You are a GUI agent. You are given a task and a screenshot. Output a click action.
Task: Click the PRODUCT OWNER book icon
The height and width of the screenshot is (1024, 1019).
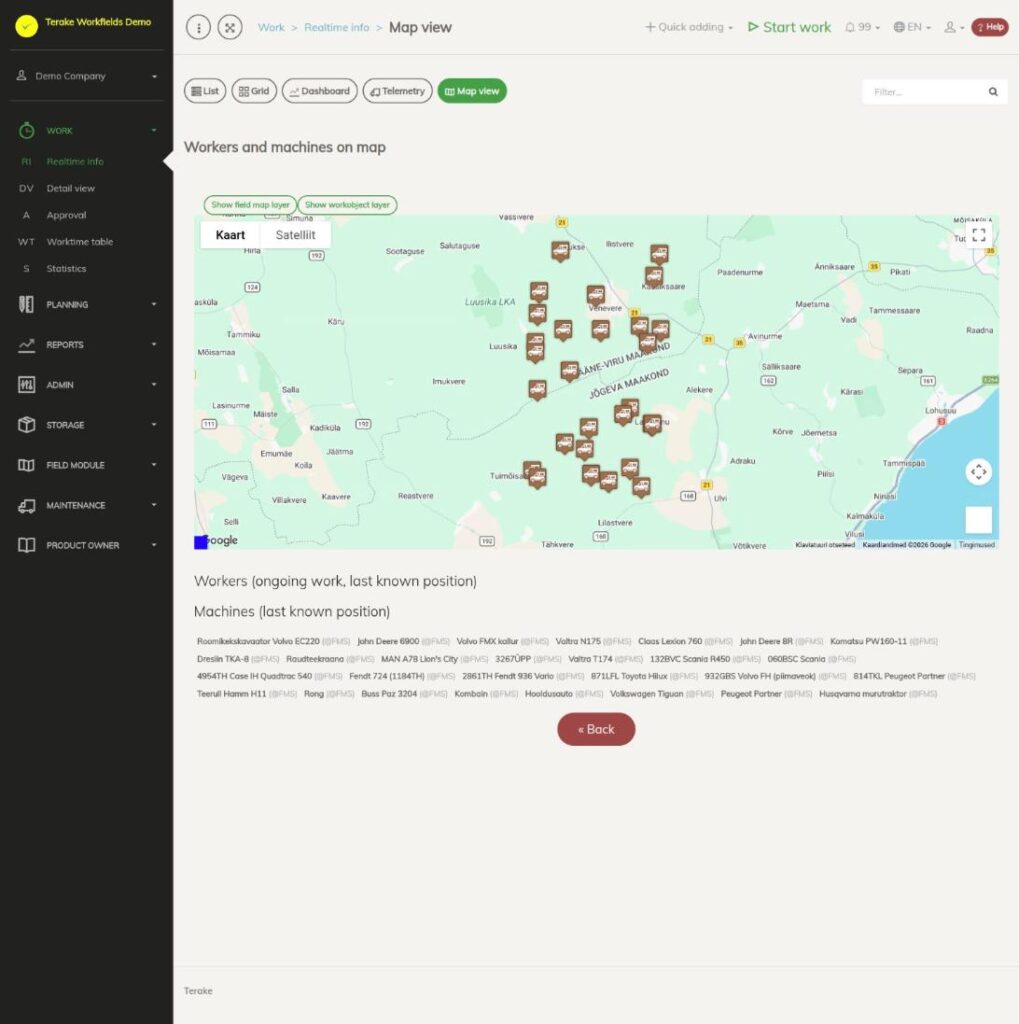coord(26,545)
